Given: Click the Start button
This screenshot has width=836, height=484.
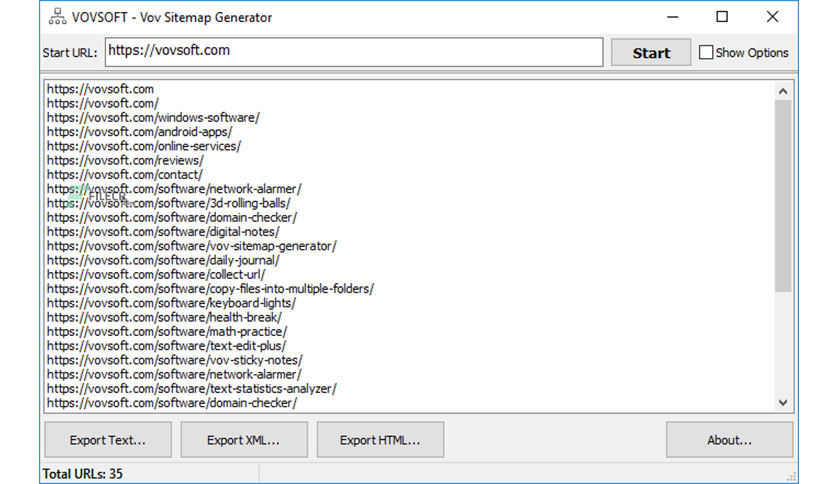Looking at the screenshot, I should point(651,53).
